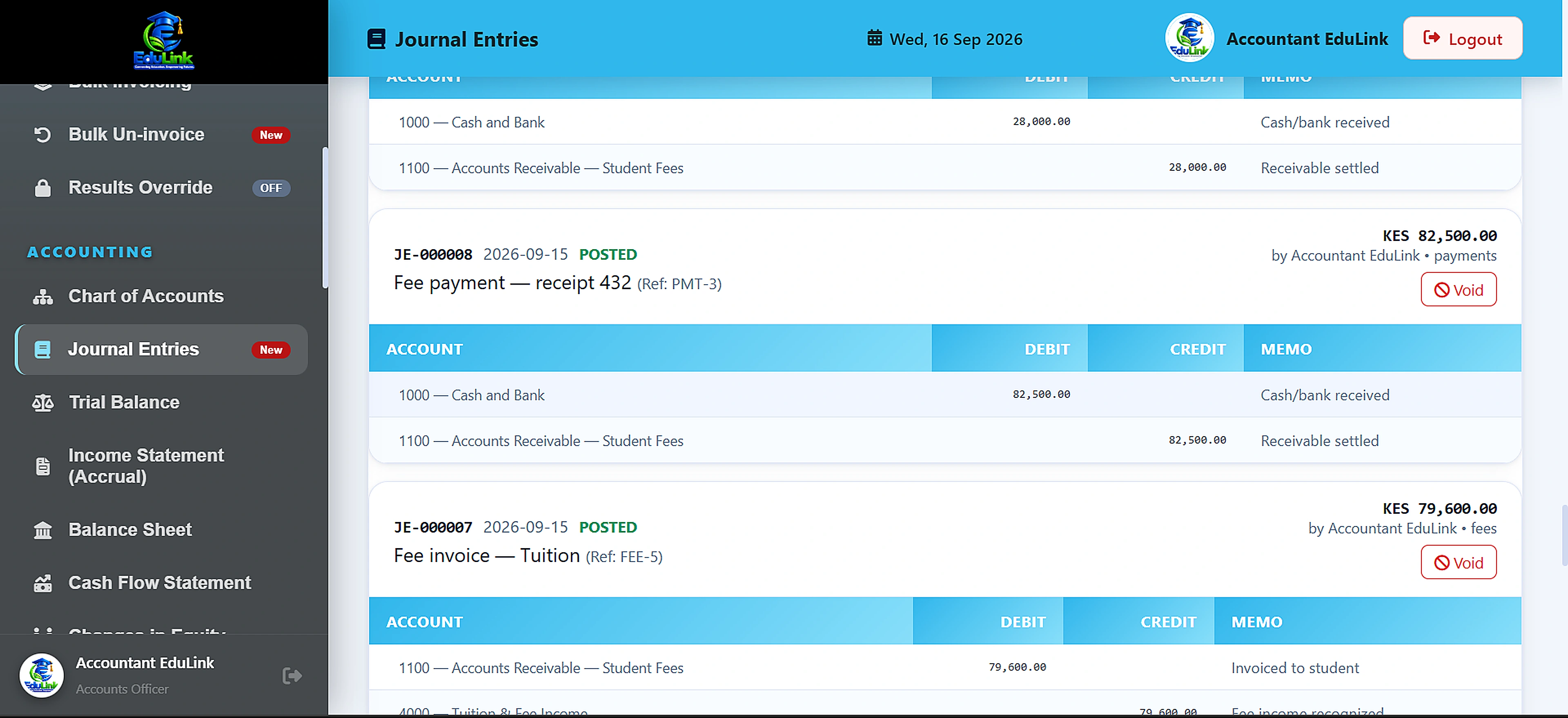Open the Cash Flow Statement report
This screenshot has width=1568, height=718.
tap(161, 583)
